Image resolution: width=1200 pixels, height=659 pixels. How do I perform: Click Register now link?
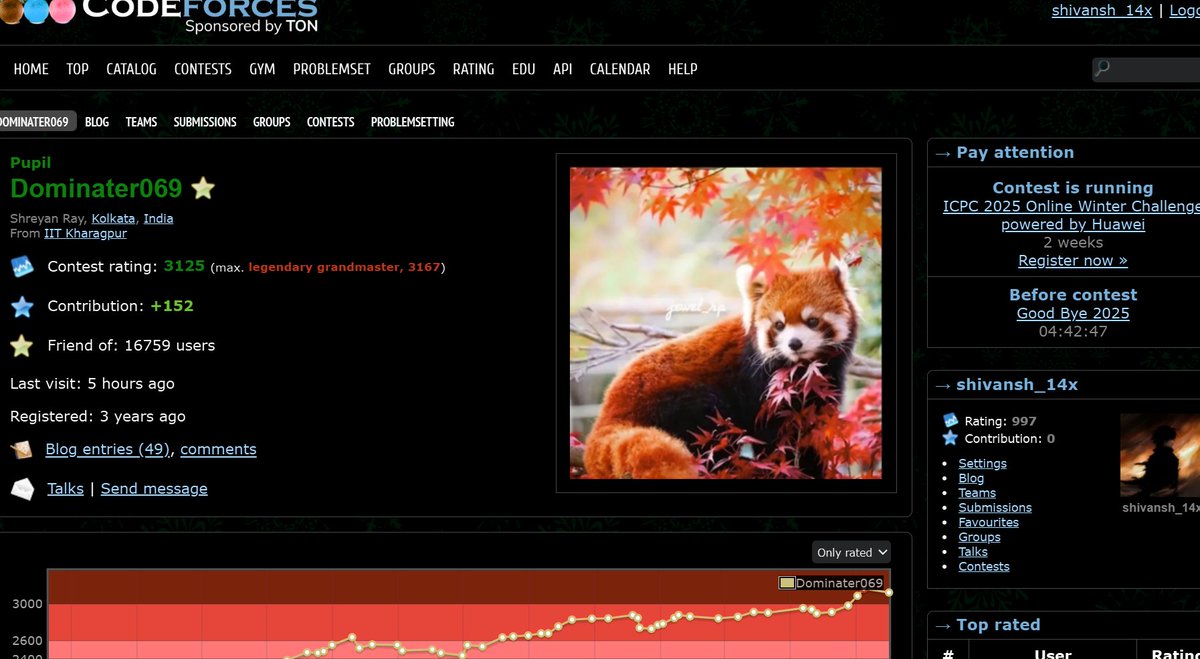(x=1072, y=260)
